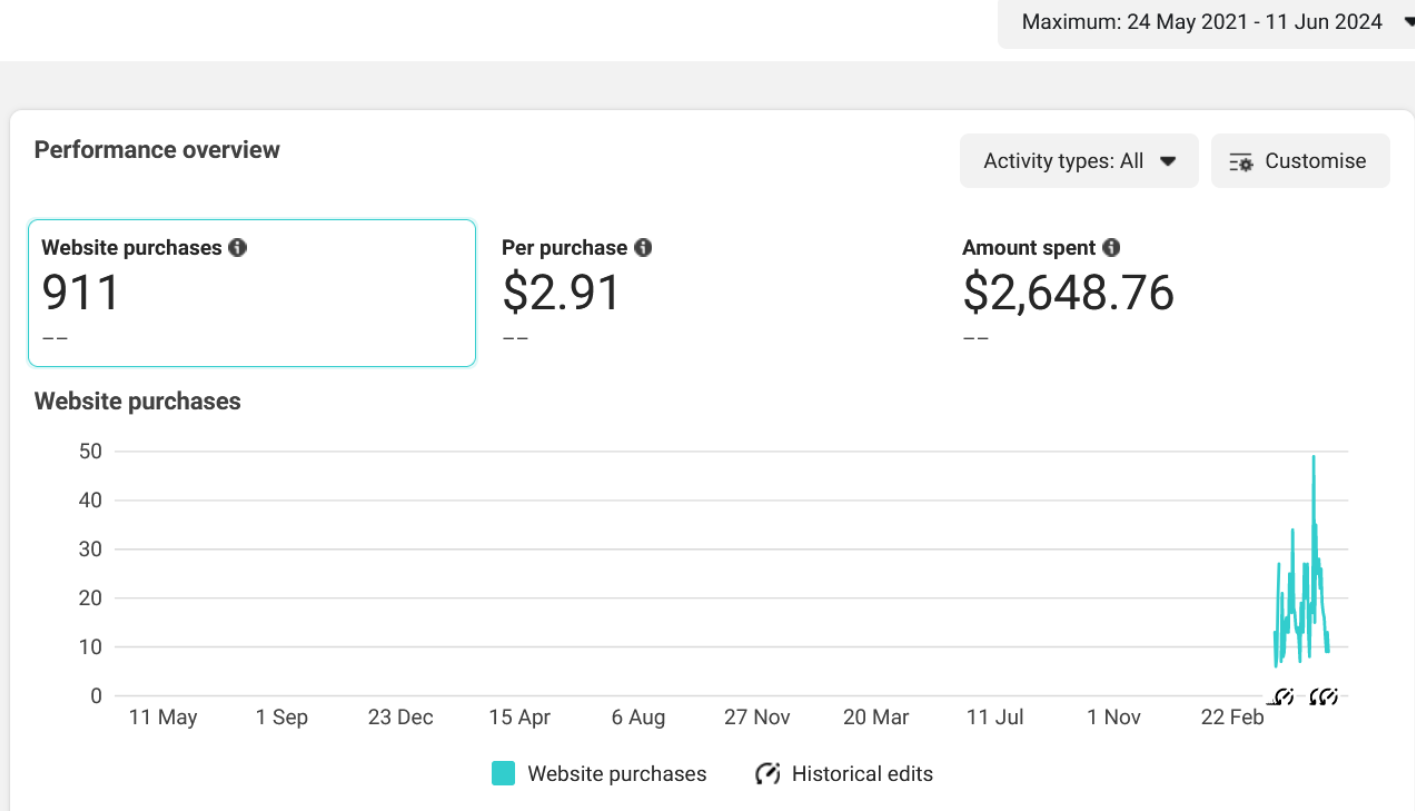Click the Website purchases chart title
The width and height of the screenshot is (1415, 811).
pos(137,401)
